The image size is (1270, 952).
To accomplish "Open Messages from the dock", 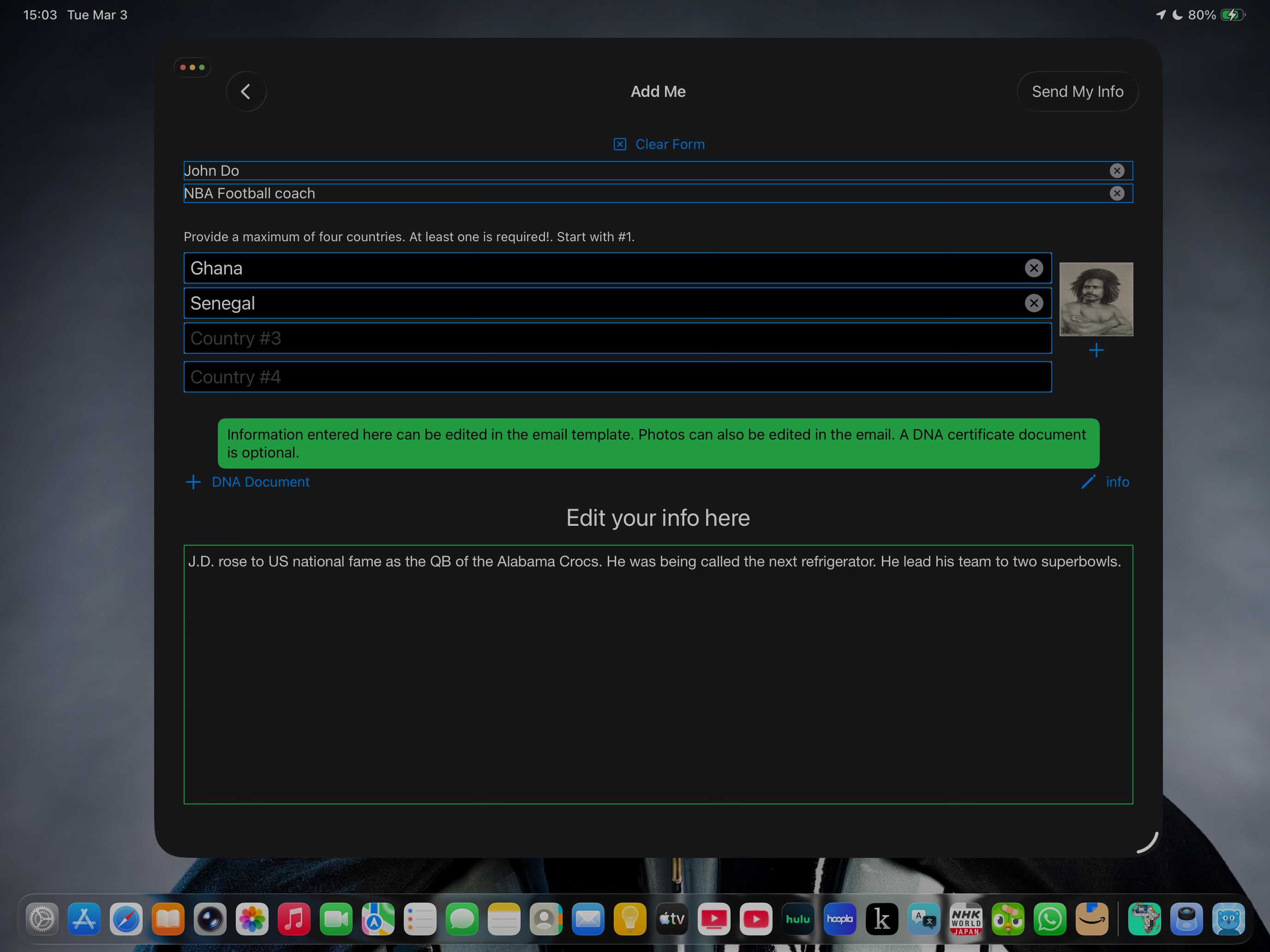I will pos(461,919).
